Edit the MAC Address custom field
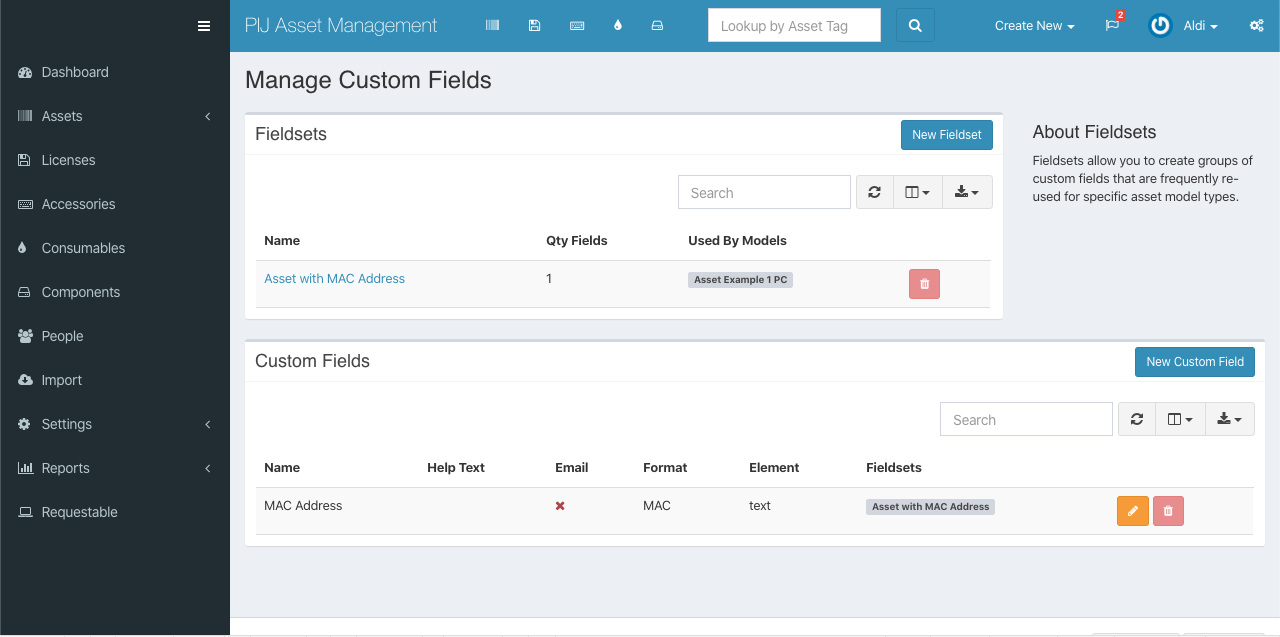Viewport: 1280px width, 637px height. pos(1132,511)
